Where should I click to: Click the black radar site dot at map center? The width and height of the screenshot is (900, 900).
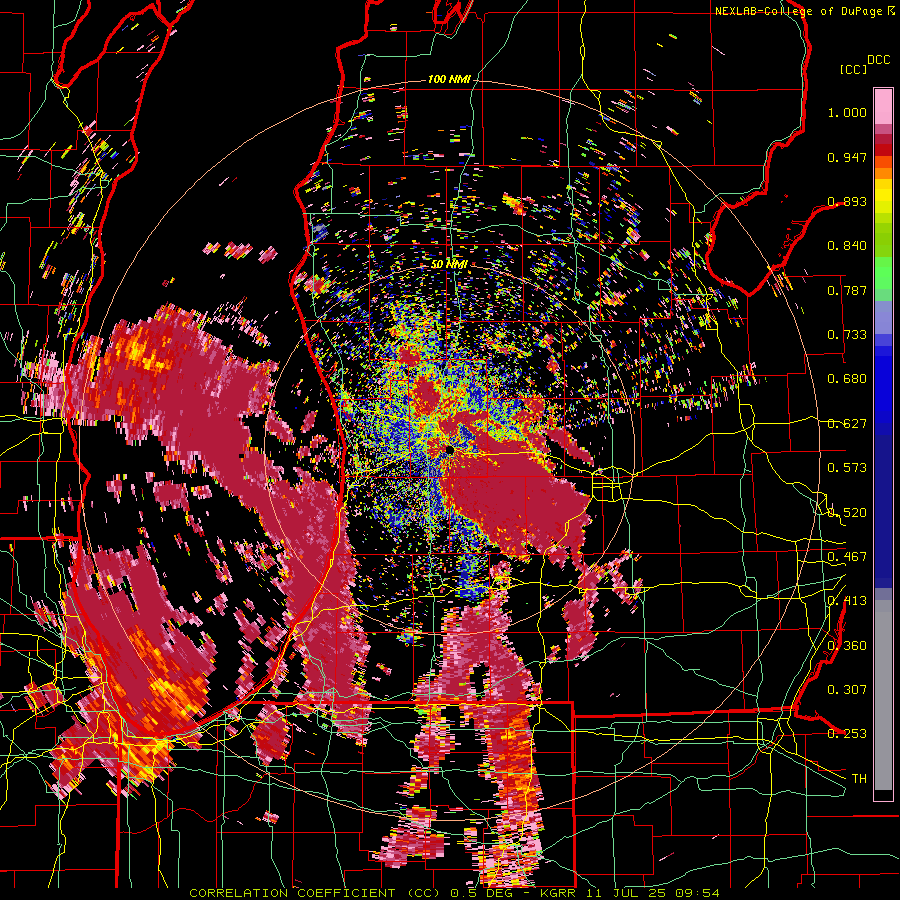449,451
